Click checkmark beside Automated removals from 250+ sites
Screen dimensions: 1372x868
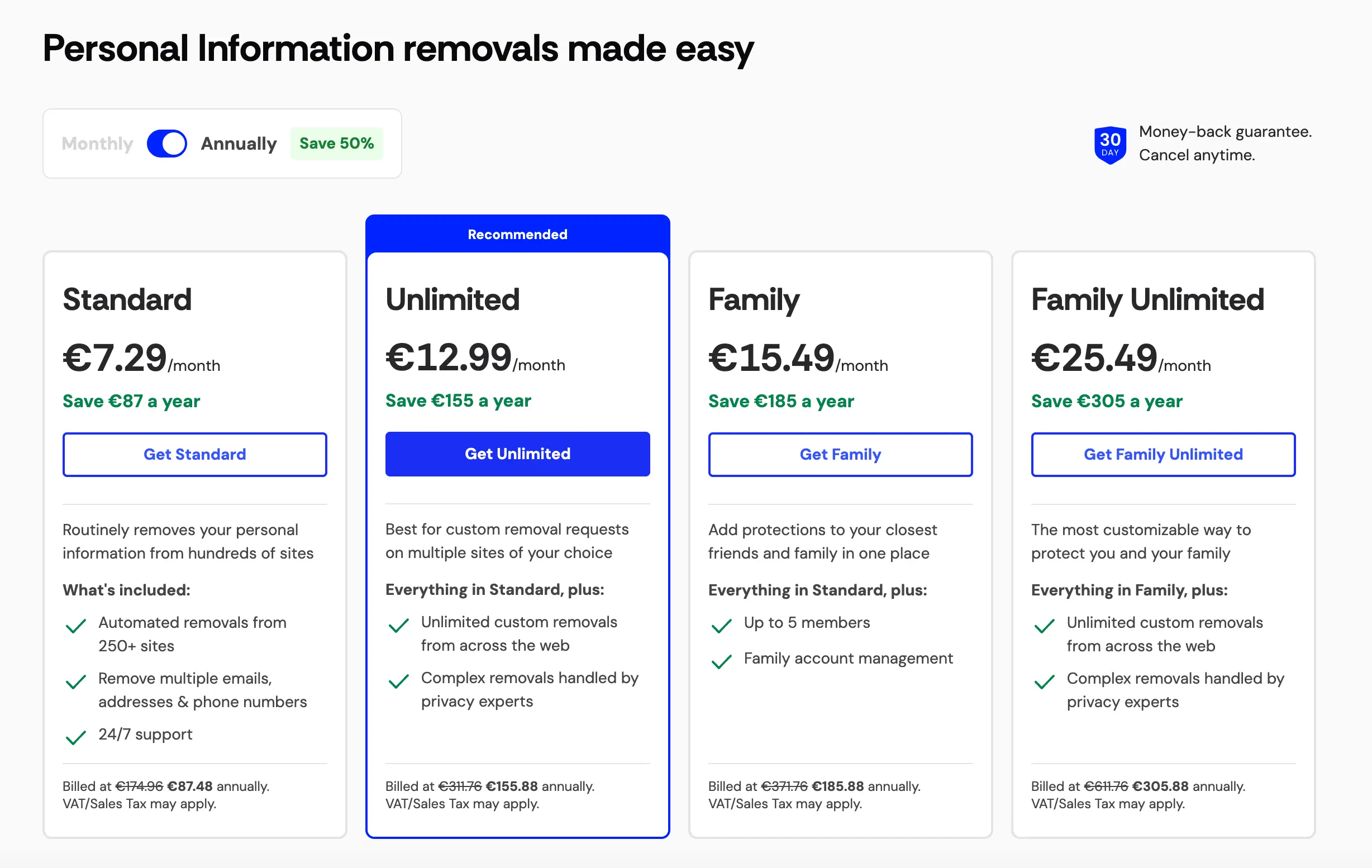tap(76, 626)
